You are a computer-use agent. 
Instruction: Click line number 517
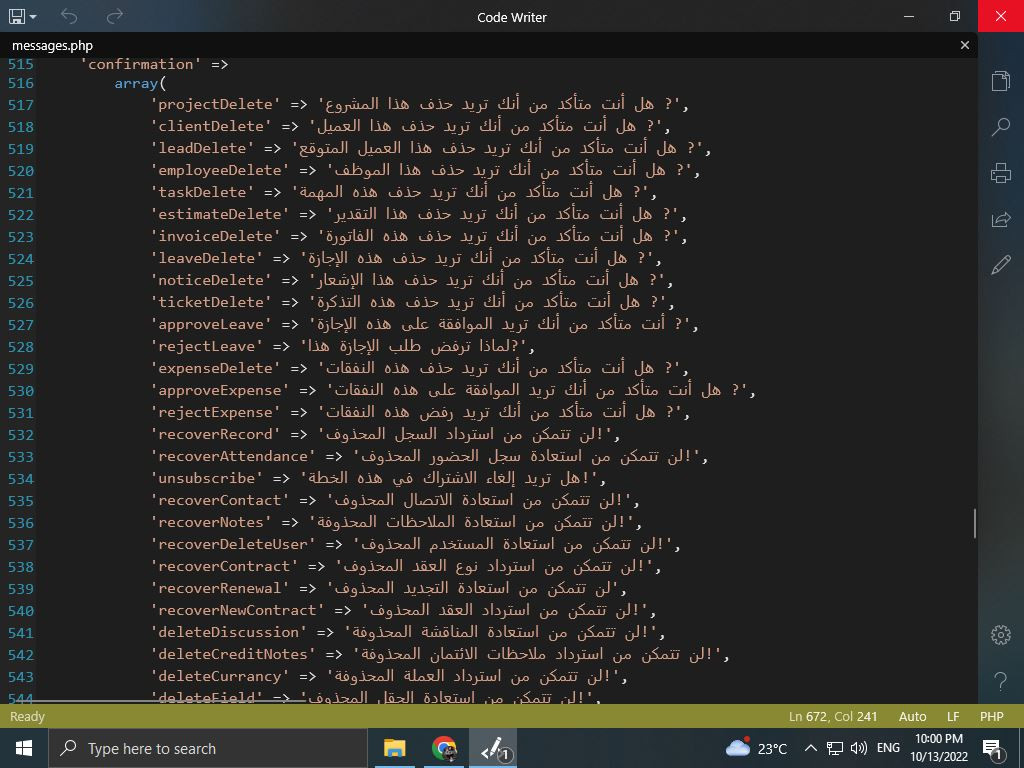[21, 105]
